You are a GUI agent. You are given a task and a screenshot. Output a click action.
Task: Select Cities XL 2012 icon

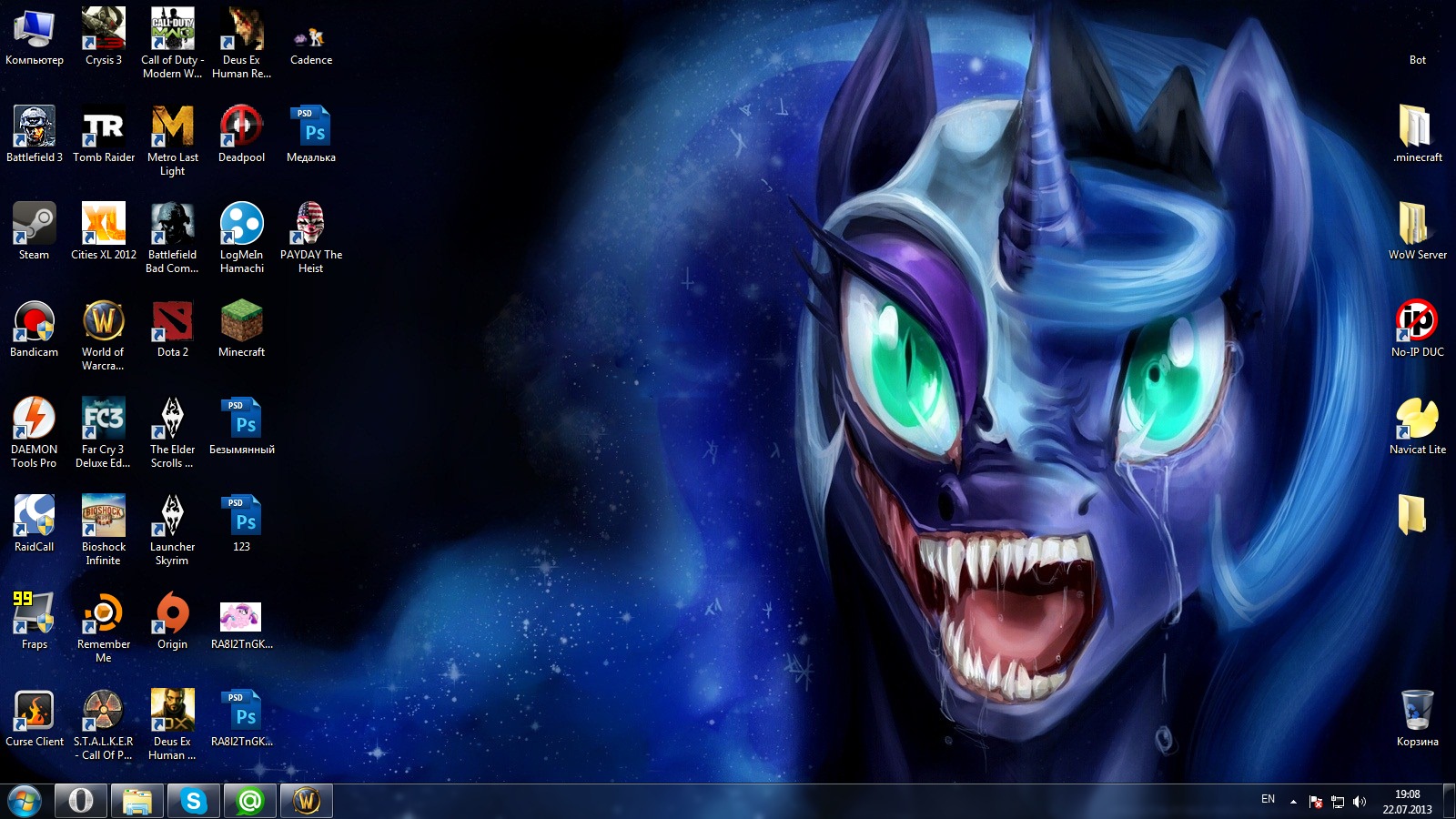tap(104, 233)
